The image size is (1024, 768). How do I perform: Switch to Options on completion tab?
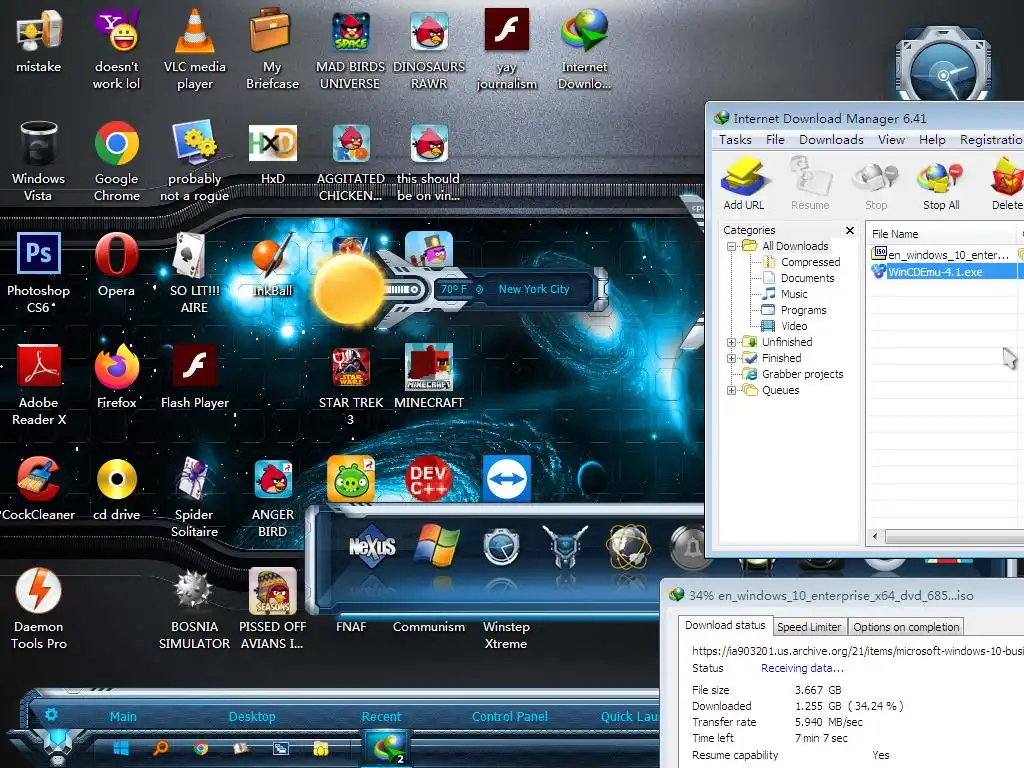(x=906, y=627)
